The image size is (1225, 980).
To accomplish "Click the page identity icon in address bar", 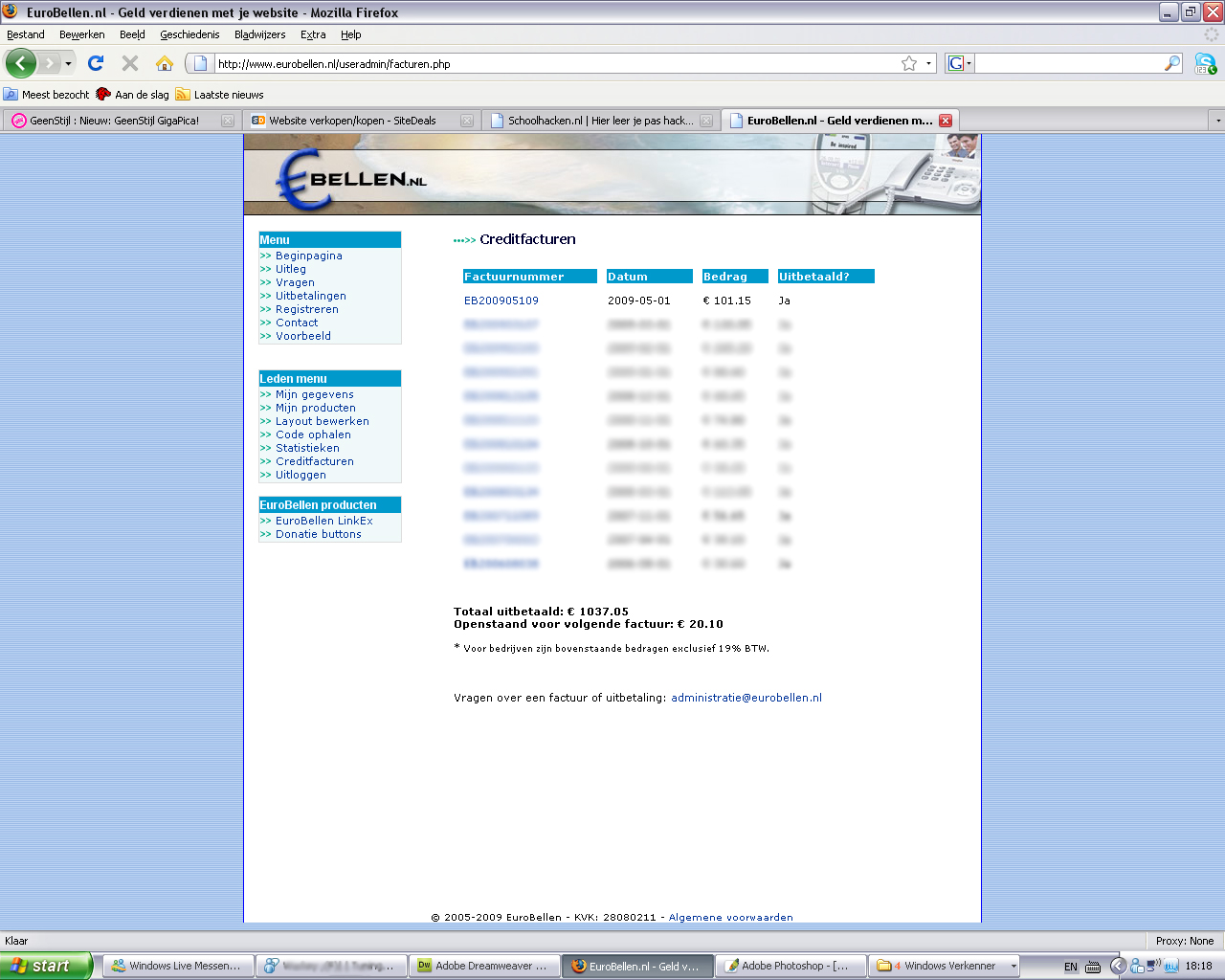I will click(200, 64).
